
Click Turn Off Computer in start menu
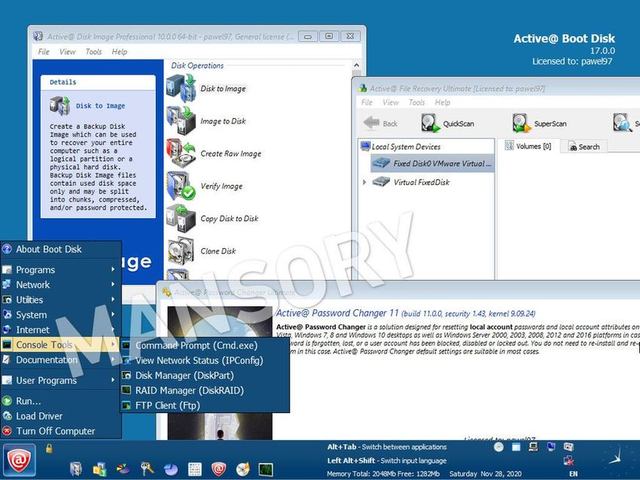[x=60, y=431]
